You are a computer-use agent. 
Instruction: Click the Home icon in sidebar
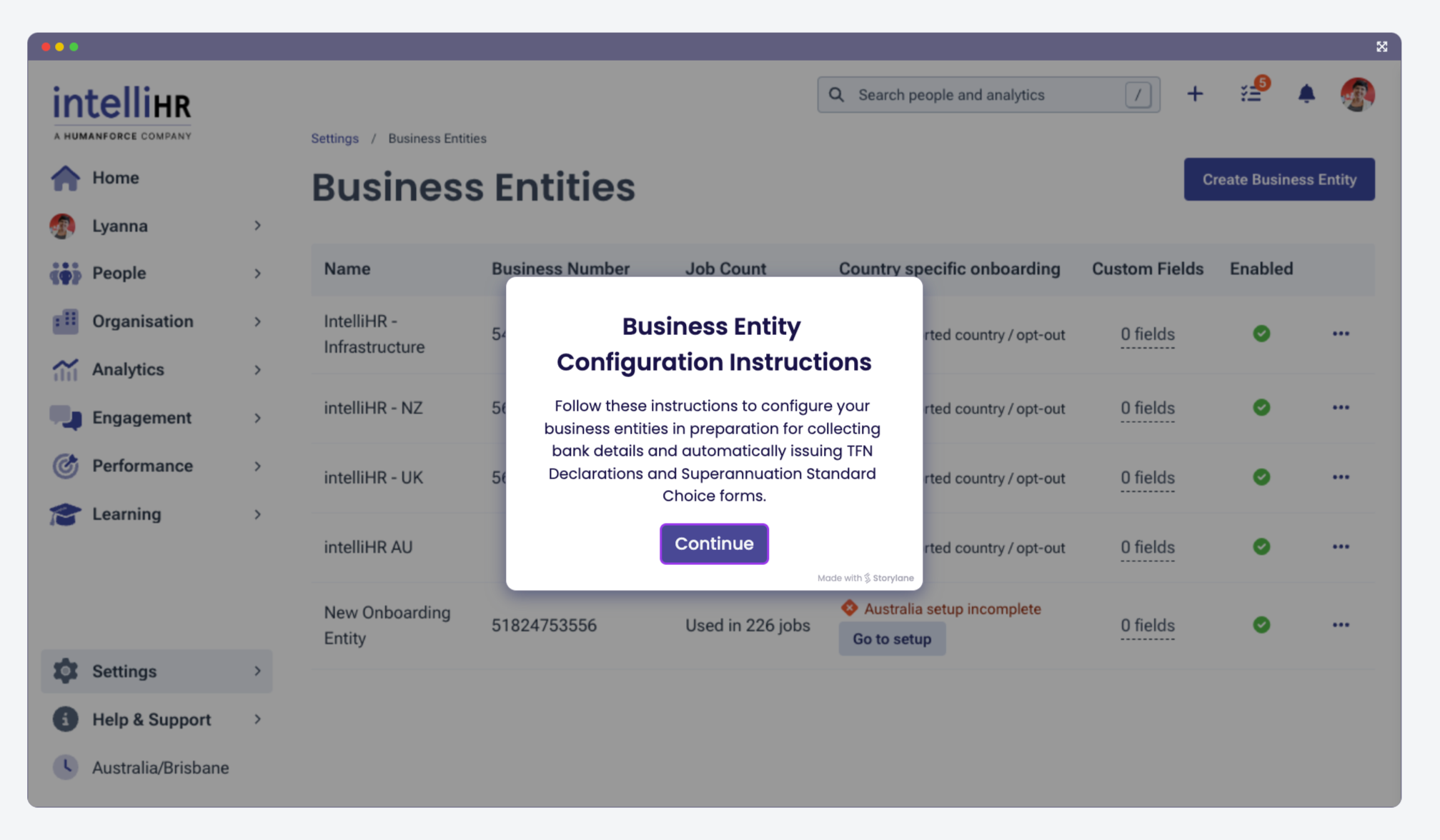[65, 178]
